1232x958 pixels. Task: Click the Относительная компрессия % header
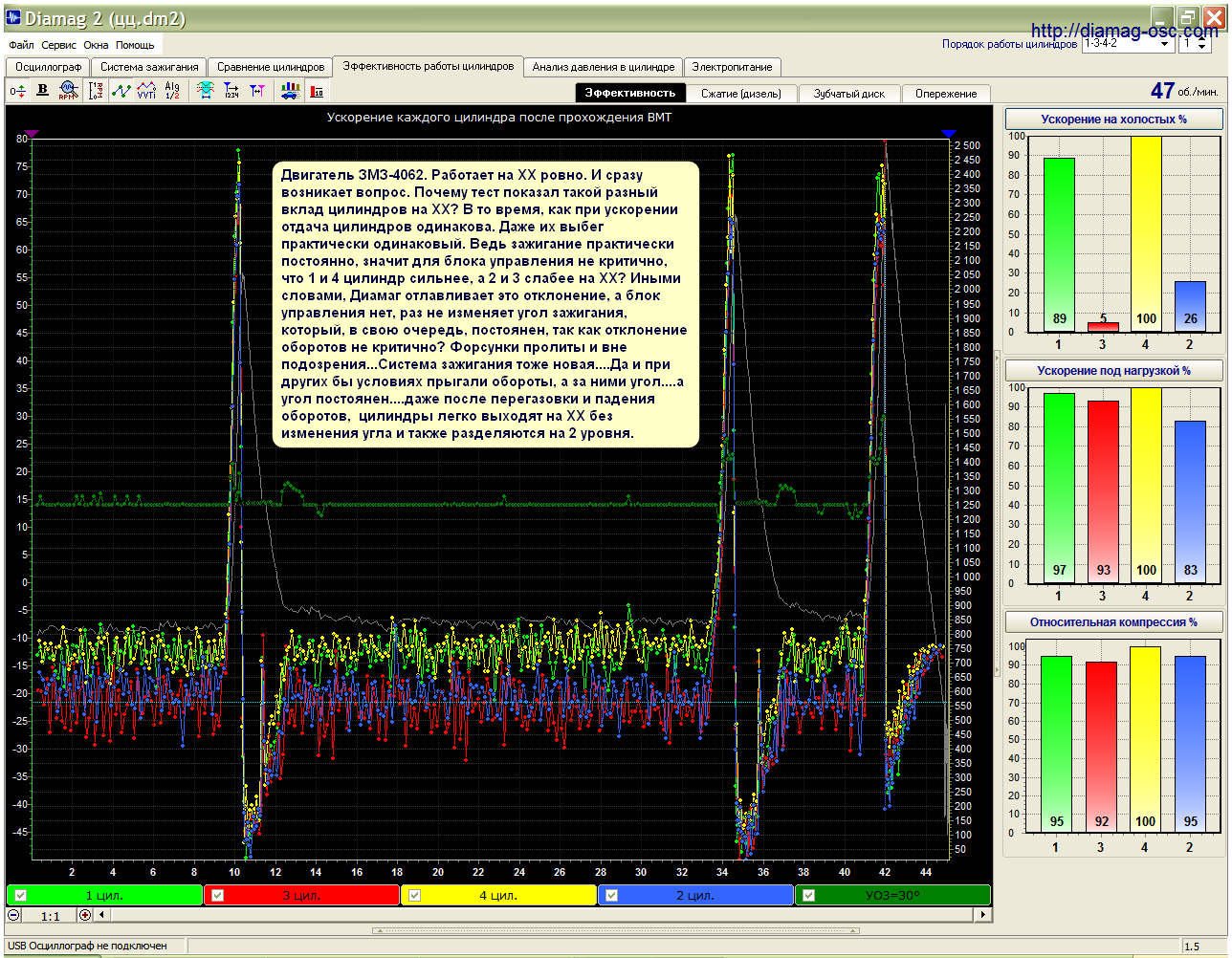pos(1113,622)
